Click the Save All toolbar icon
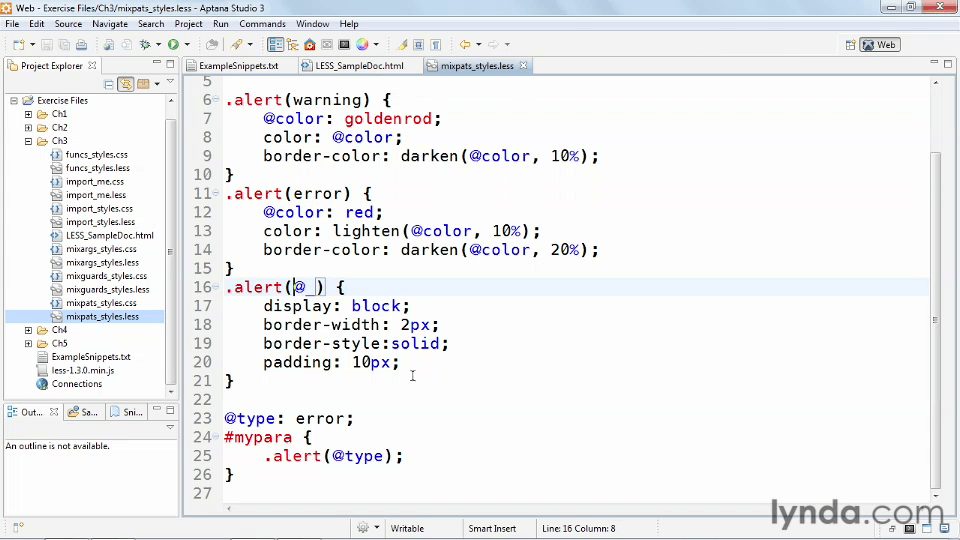 coord(64,45)
